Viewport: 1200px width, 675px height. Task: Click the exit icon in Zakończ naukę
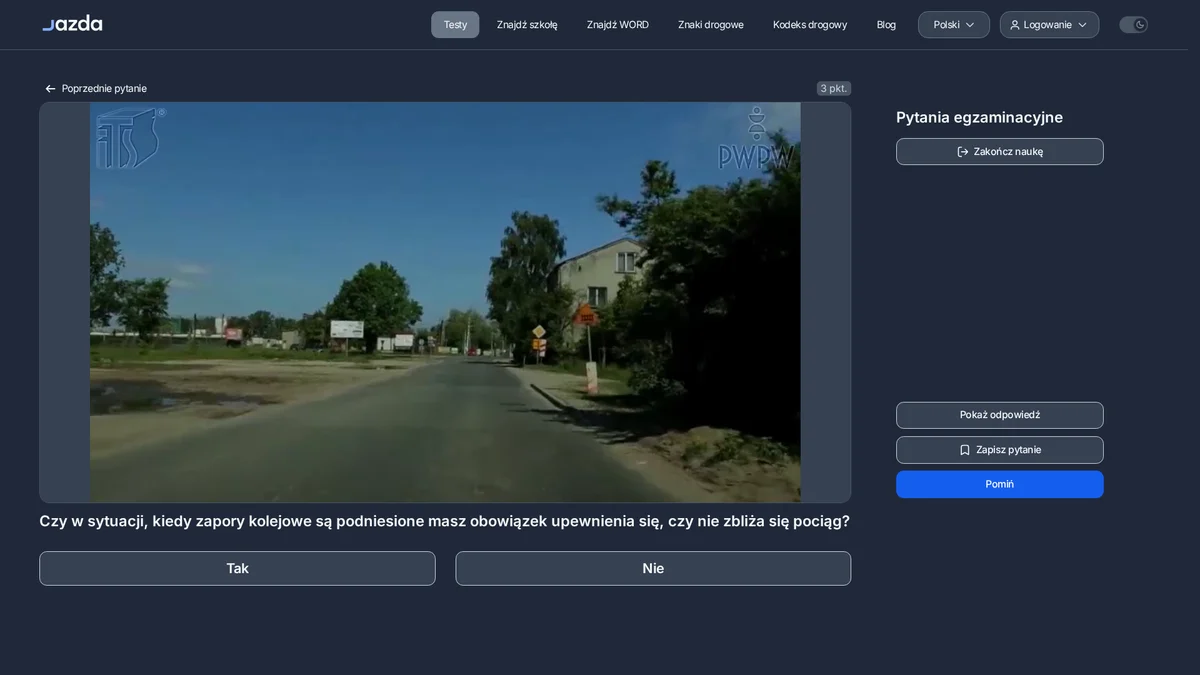(963, 152)
